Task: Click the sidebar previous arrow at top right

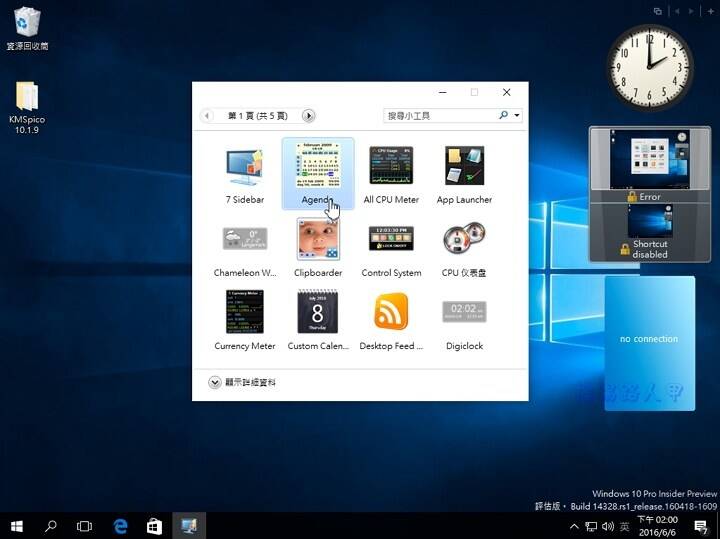Action: tap(677, 11)
